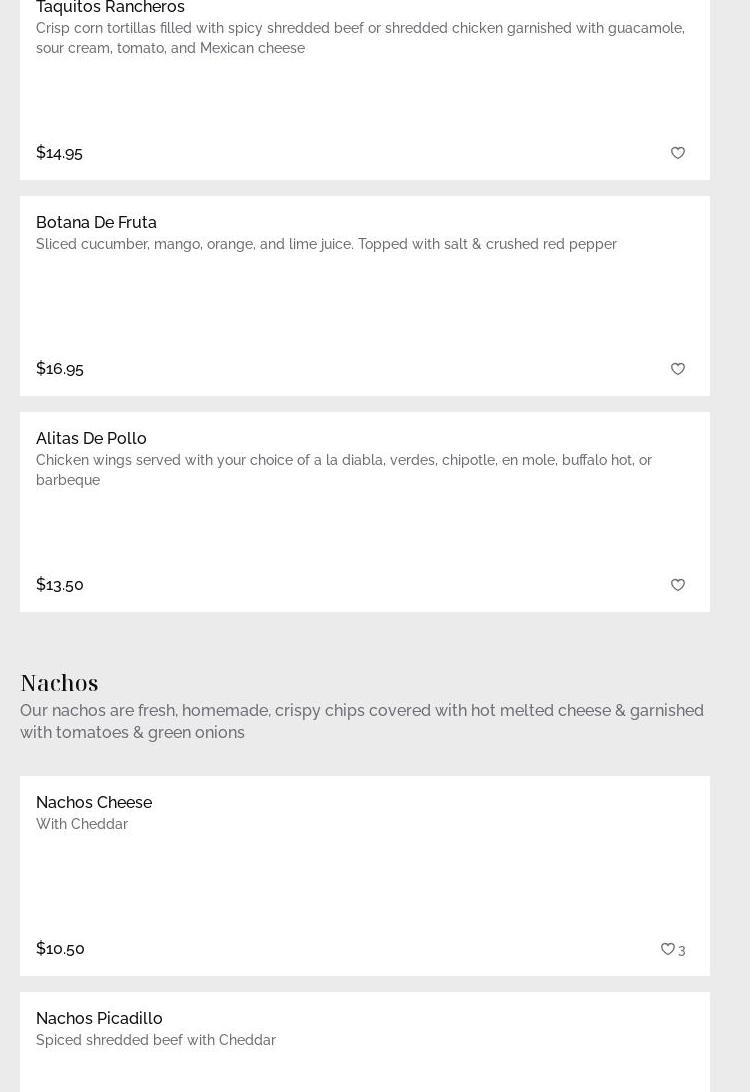Click the Nachos section description about homemade chips
Image resolution: width=750 pixels, height=1092 pixels.
coord(361,721)
